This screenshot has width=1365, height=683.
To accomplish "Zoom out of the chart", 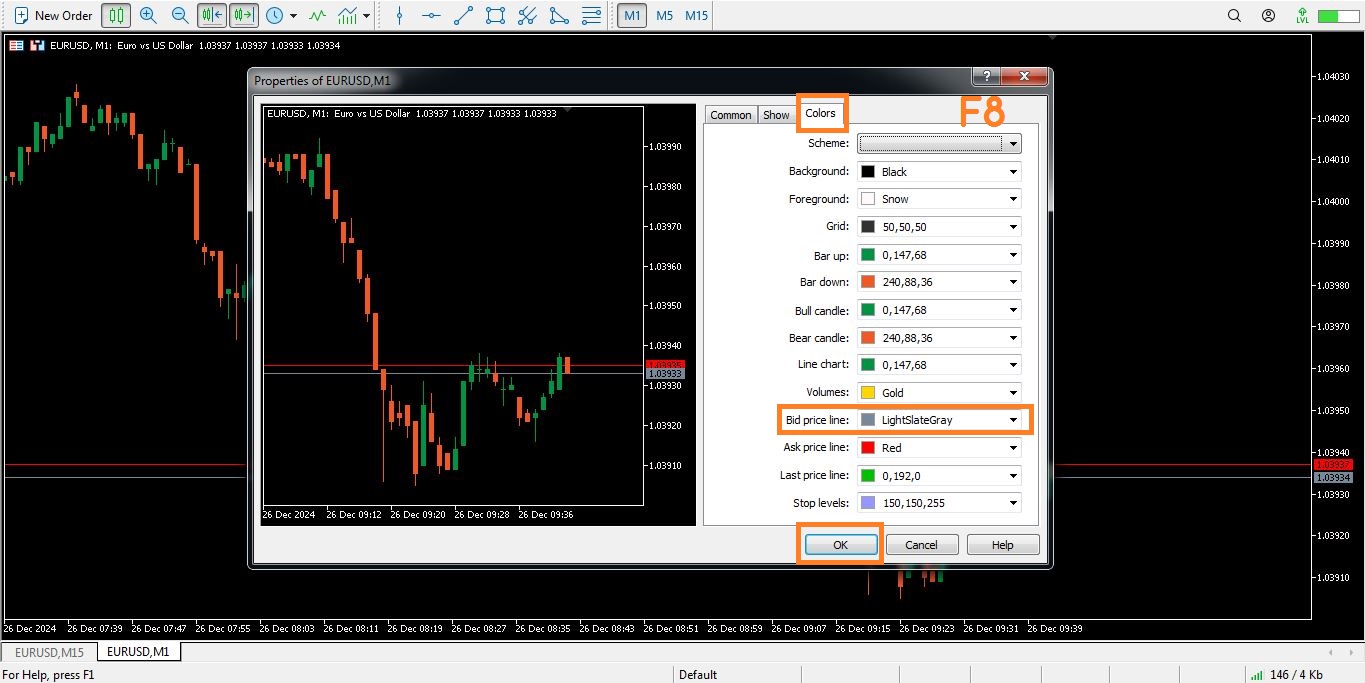I will tap(180, 16).
